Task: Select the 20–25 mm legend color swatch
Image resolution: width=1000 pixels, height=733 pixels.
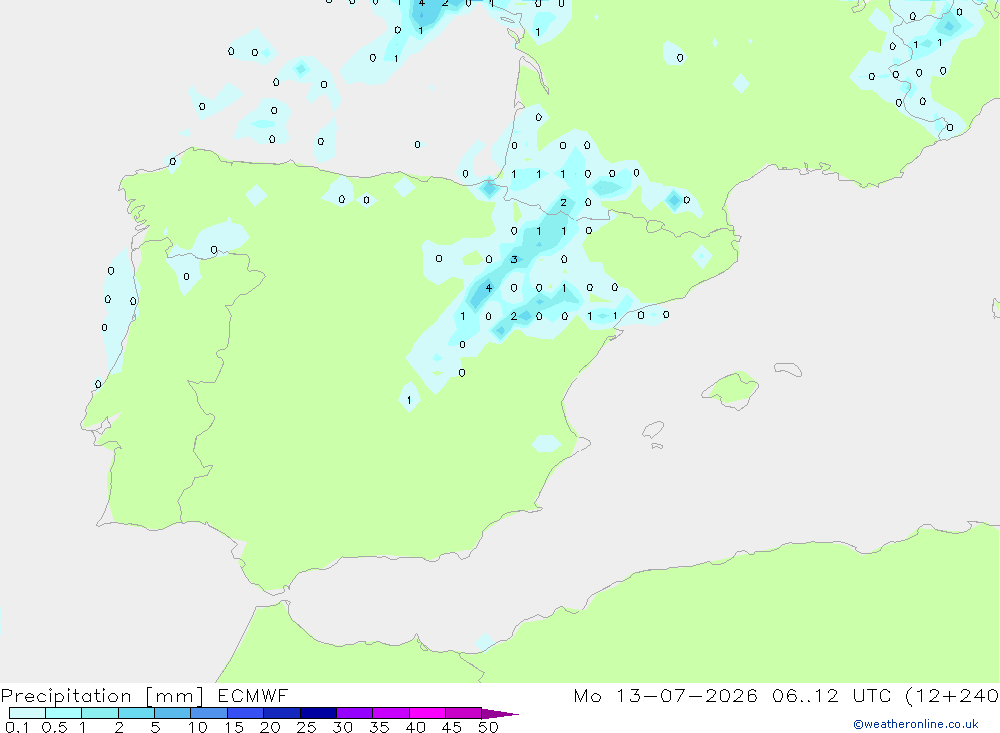Action: (282, 713)
